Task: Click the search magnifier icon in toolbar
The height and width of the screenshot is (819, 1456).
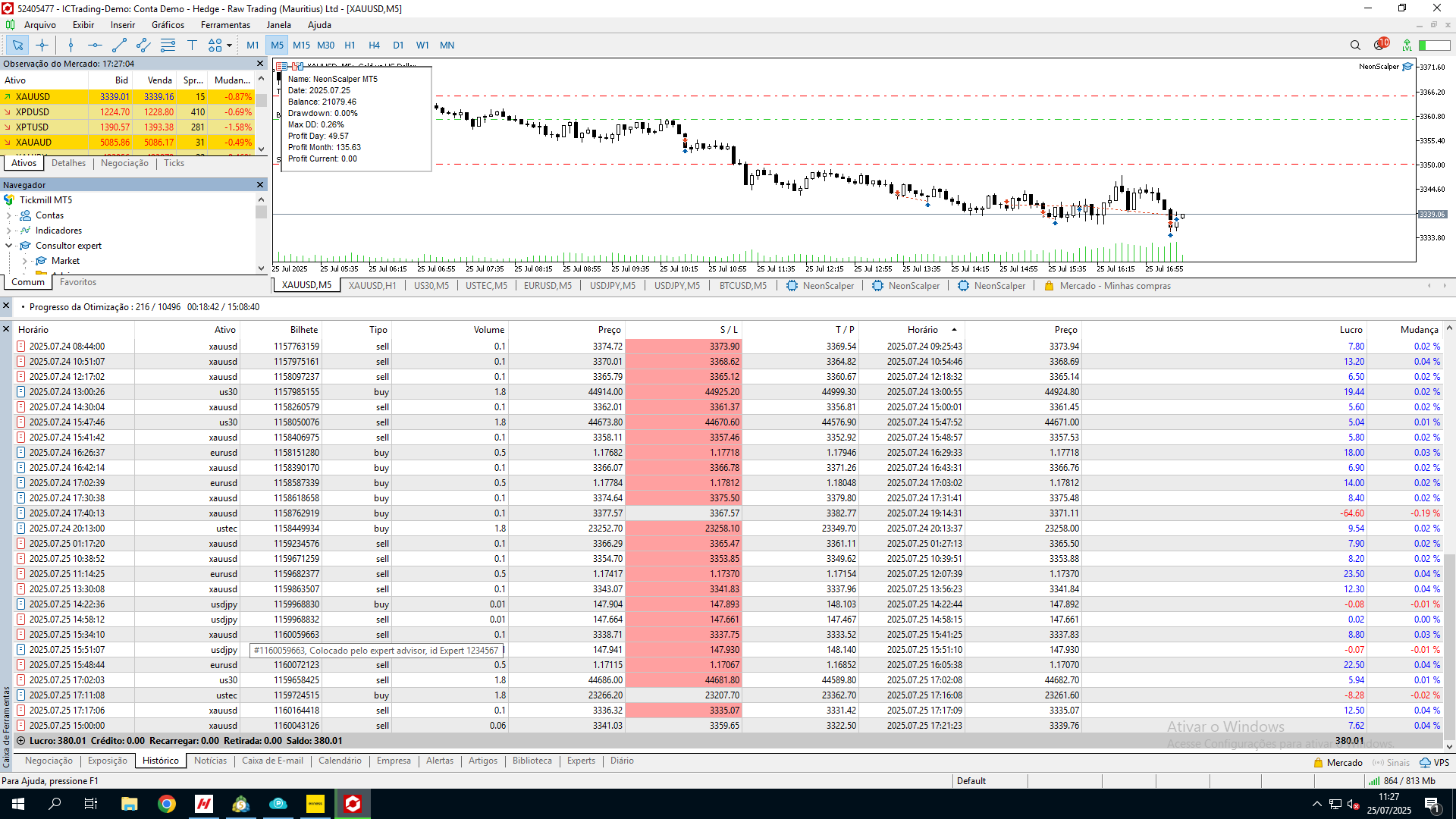Action: tap(1355, 45)
